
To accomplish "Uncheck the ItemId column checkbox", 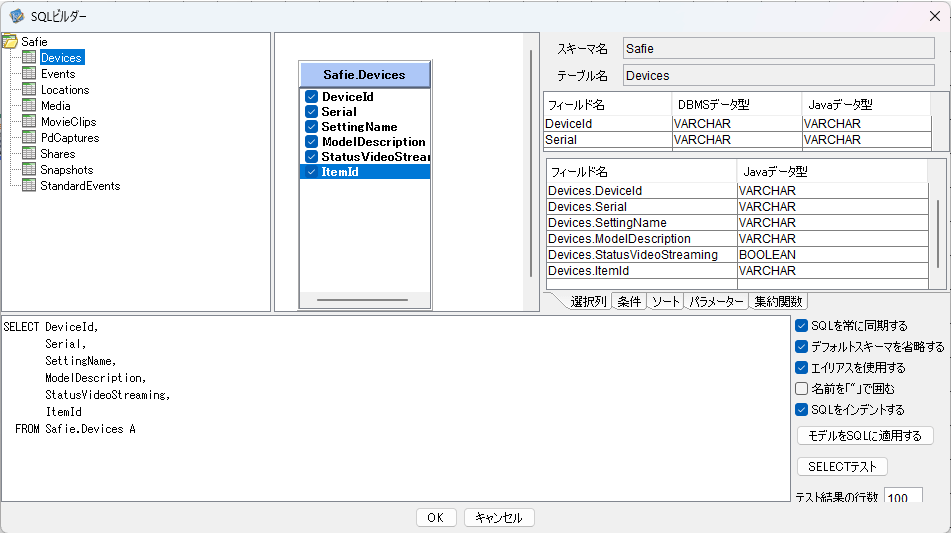I will tap(312, 172).
